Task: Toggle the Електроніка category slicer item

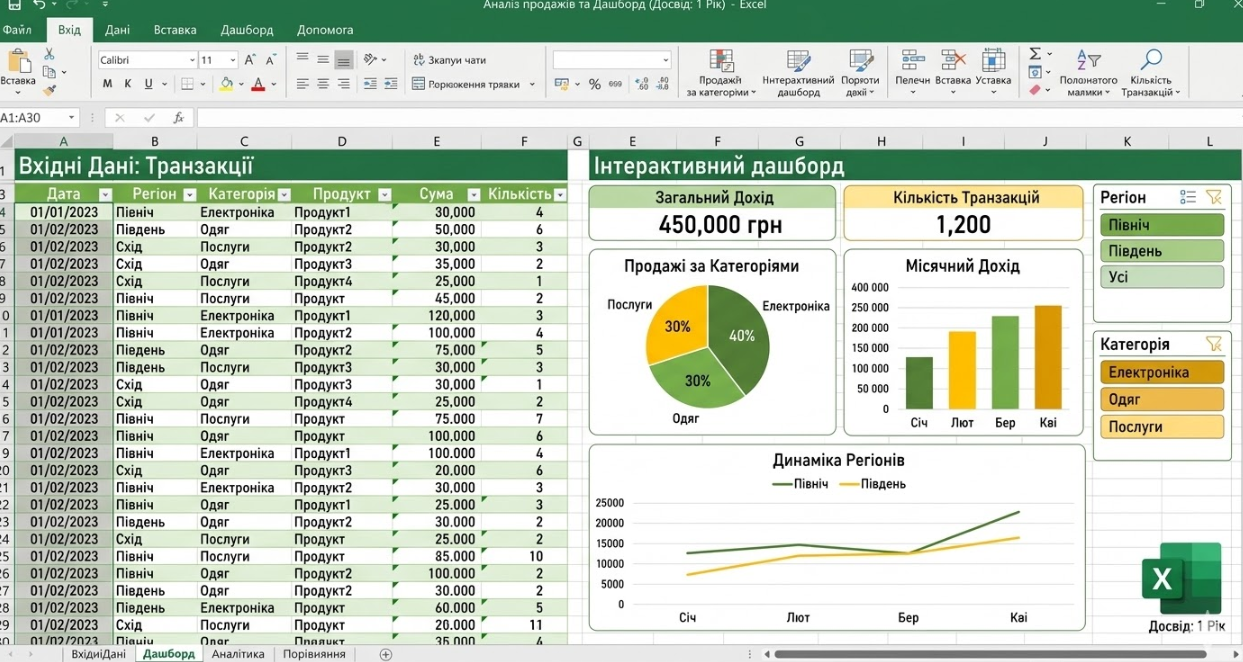Action: (x=1162, y=372)
